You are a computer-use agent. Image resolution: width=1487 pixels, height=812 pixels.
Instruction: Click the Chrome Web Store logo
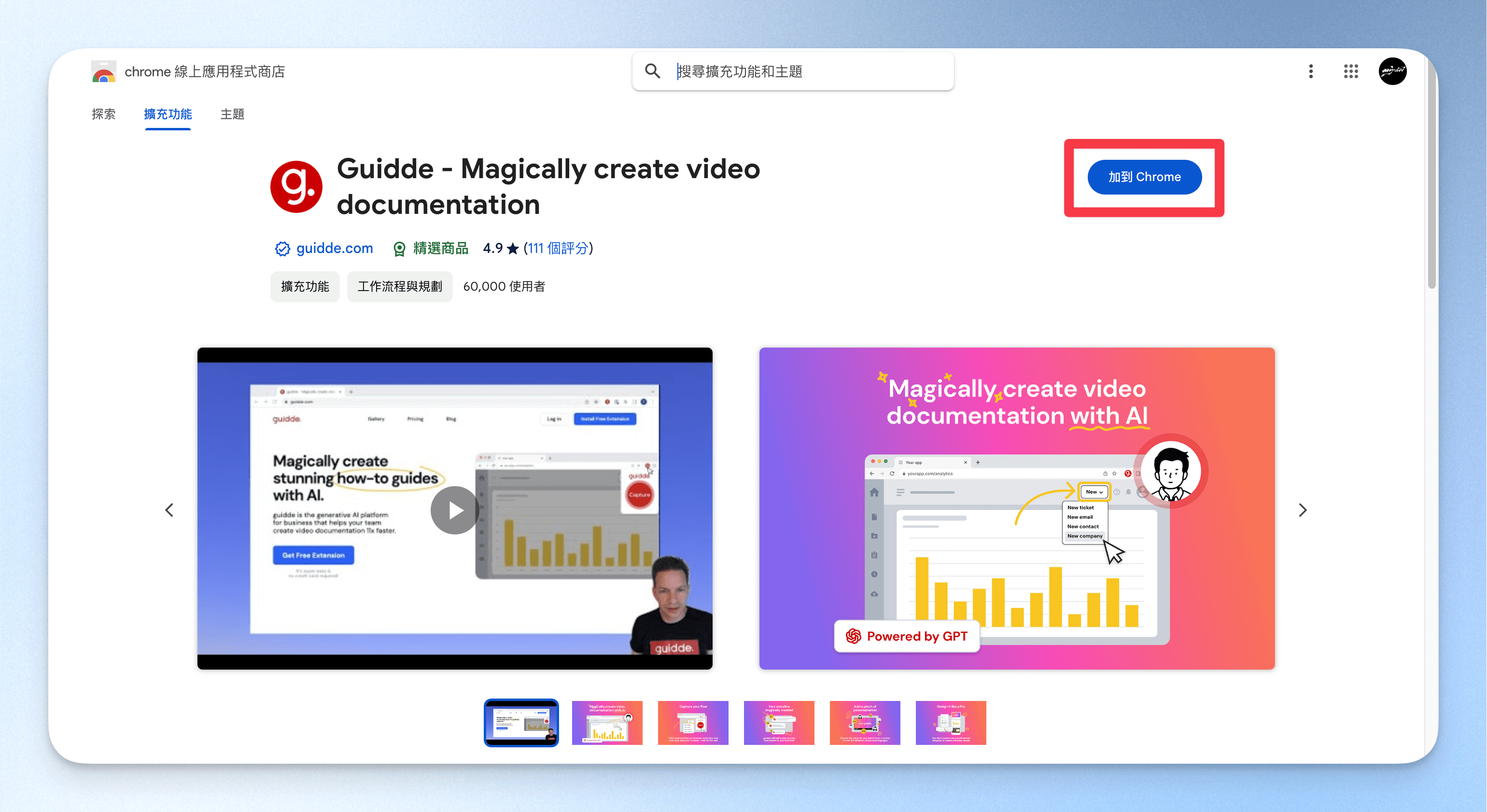click(x=103, y=71)
